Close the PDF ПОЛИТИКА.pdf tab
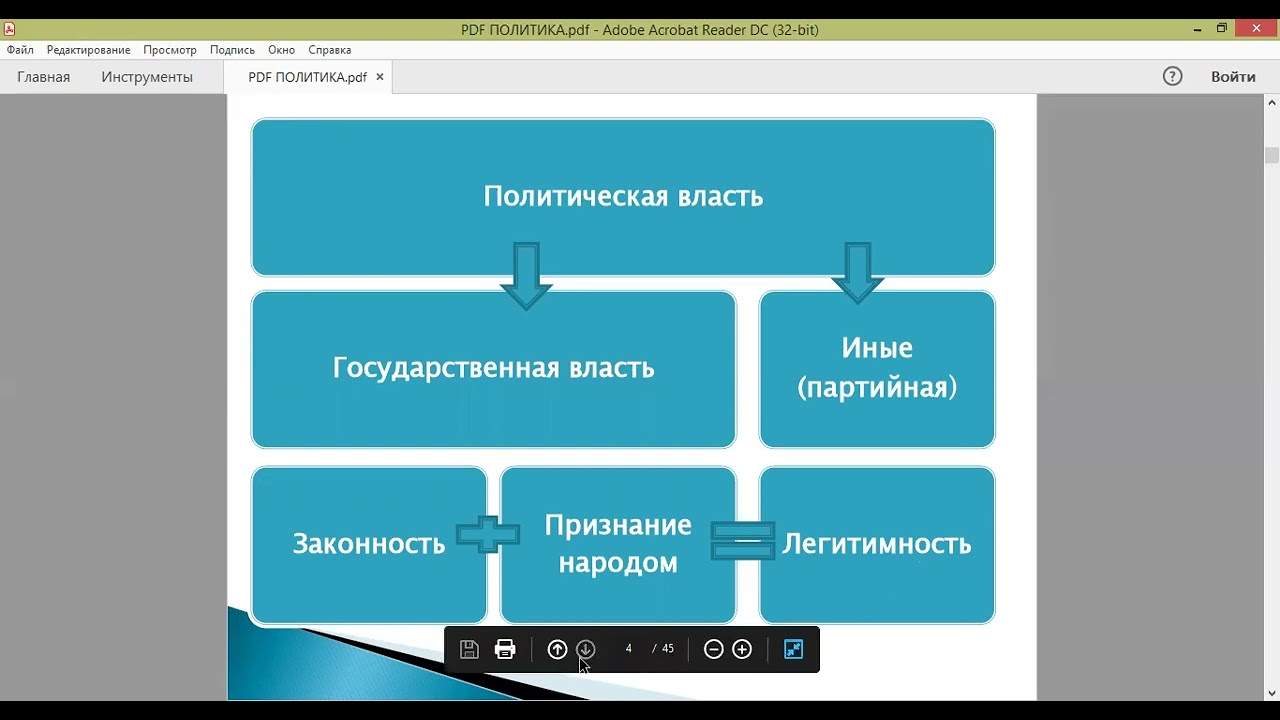The image size is (1280, 720). (x=380, y=77)
